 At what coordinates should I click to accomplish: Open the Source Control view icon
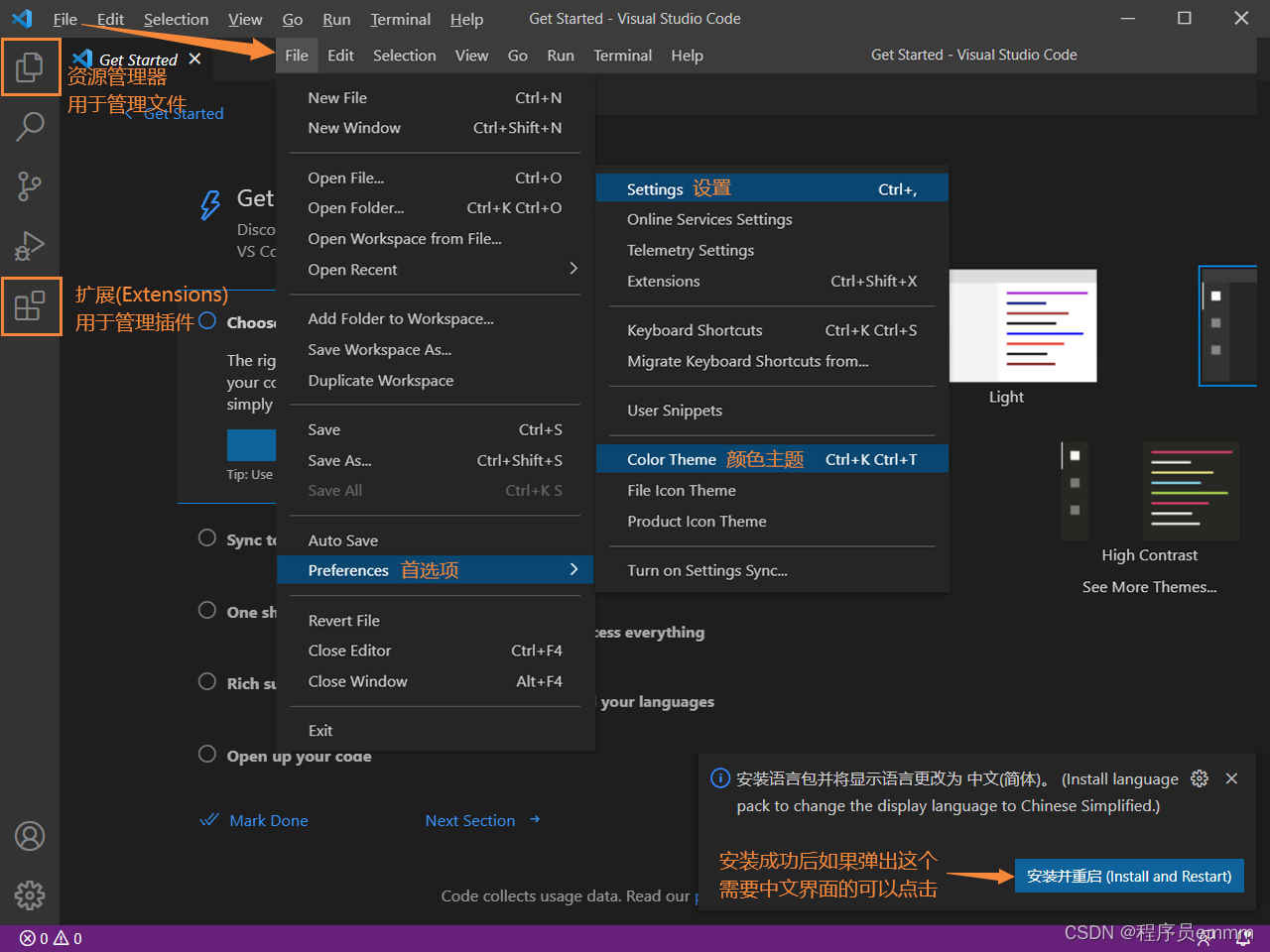(x=30, y=185)
